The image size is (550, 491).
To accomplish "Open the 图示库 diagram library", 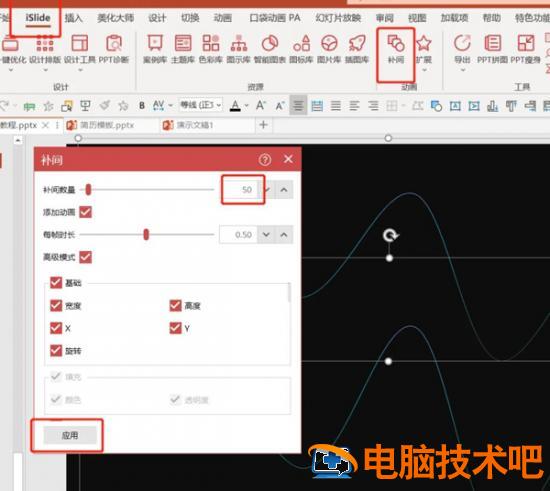I will pyautogui.click(x=239, y=49).
